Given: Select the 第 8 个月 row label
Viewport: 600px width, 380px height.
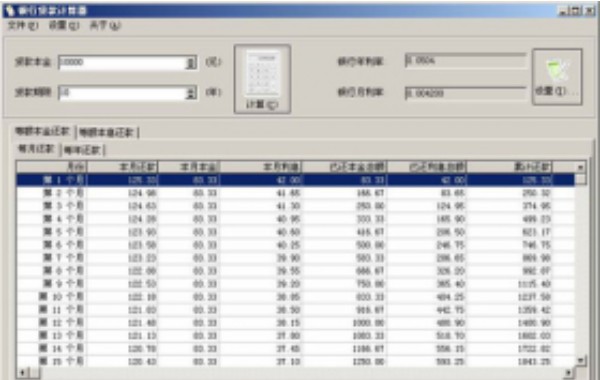Looking at the screenshot, I should point(64,271).
